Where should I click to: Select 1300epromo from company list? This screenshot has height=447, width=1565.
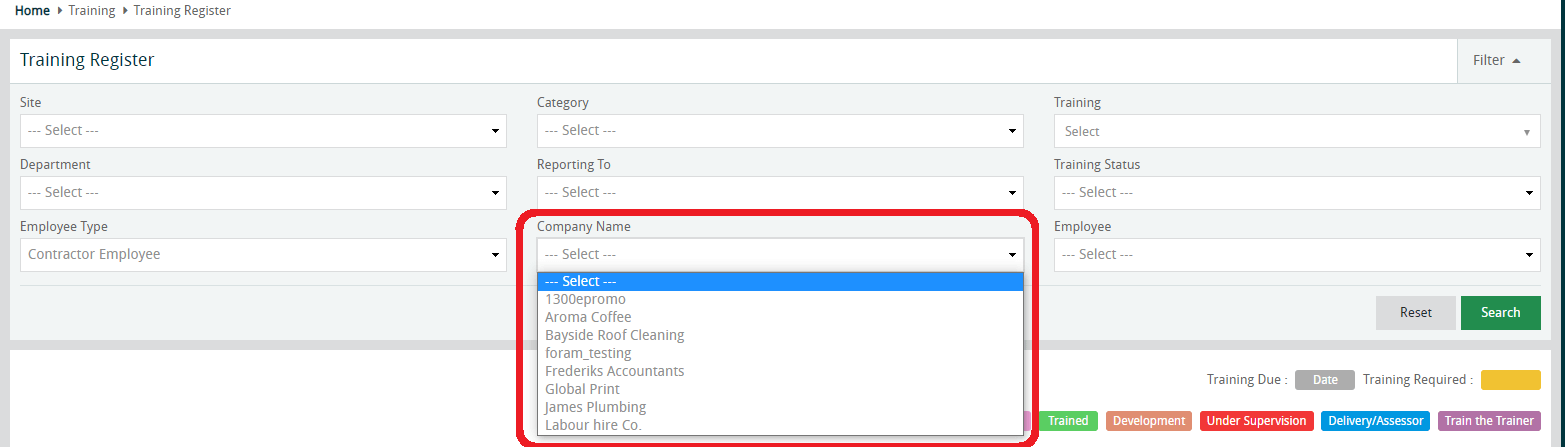586,299
